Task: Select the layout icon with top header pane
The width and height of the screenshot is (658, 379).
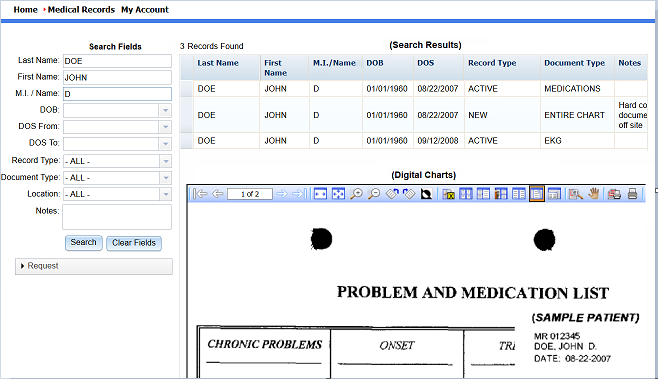Action: point(554,193)
